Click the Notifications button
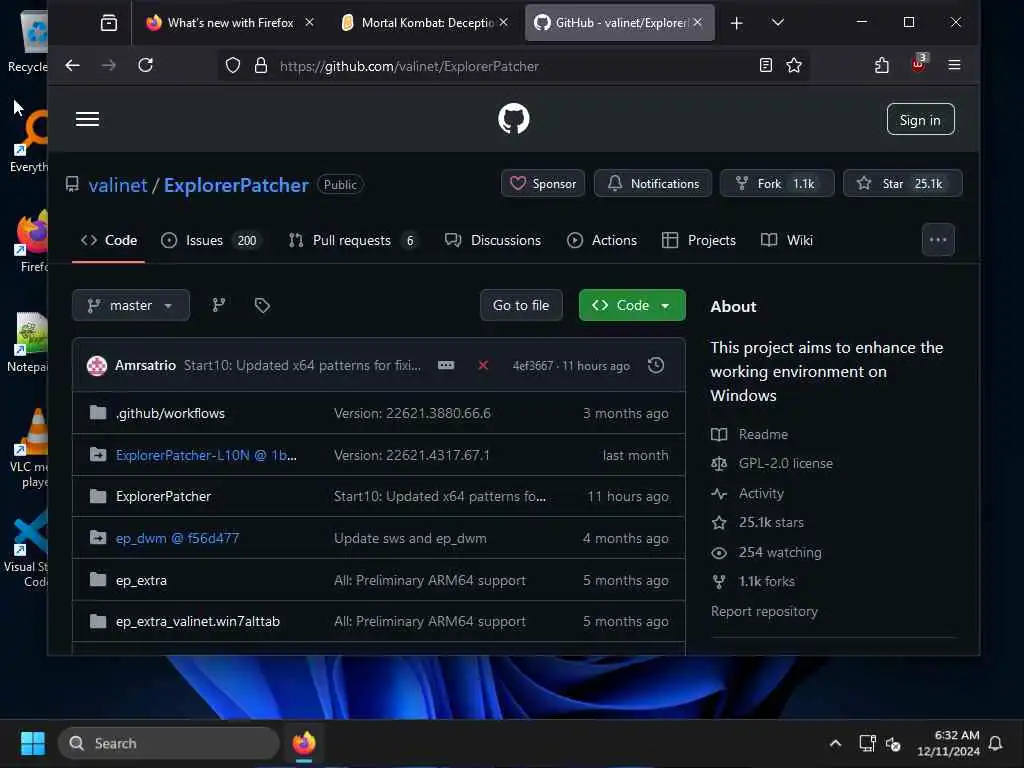Image resolution: width=1024 pixels, height=768 pixels. (653, 184)
